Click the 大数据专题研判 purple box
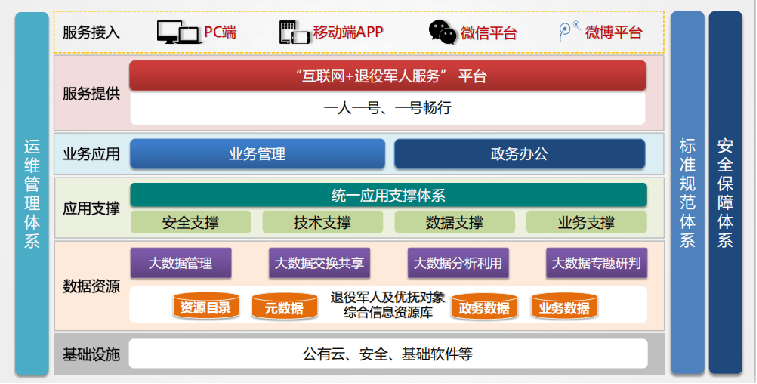Viewport: 757px width, 384px height. point(596,263)
